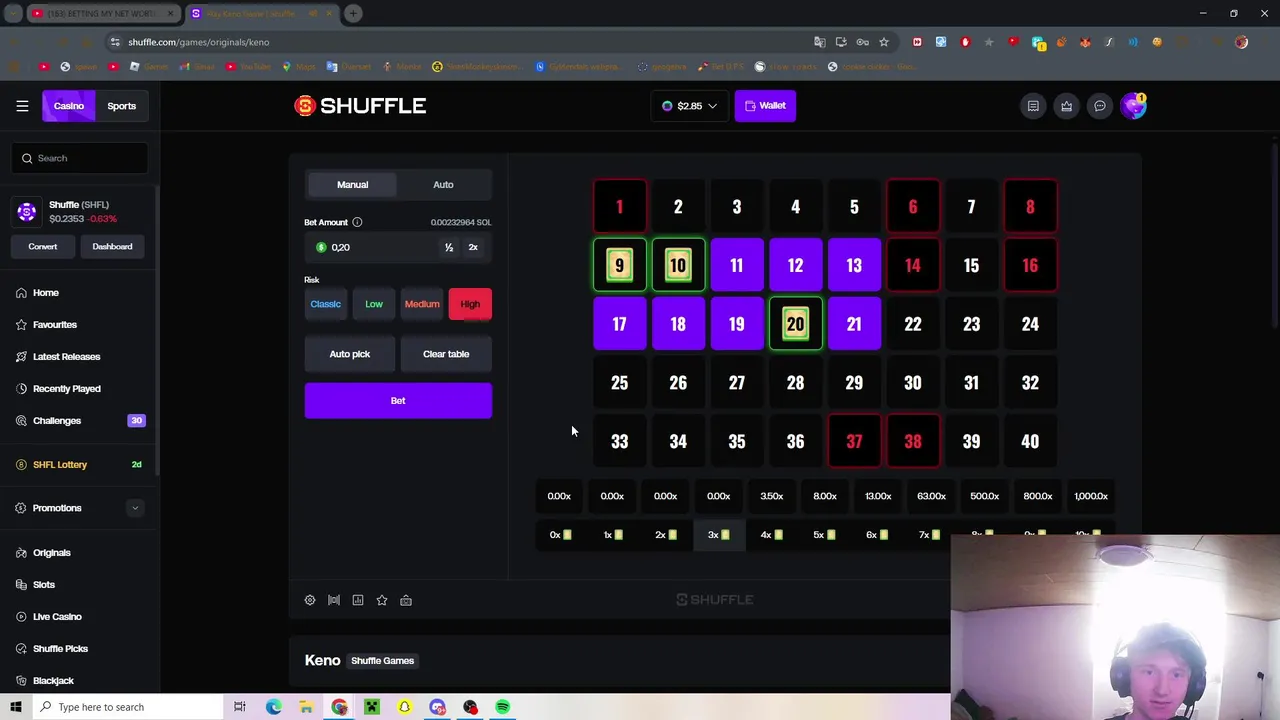Open the VIP crown icon

point(1066,106)
